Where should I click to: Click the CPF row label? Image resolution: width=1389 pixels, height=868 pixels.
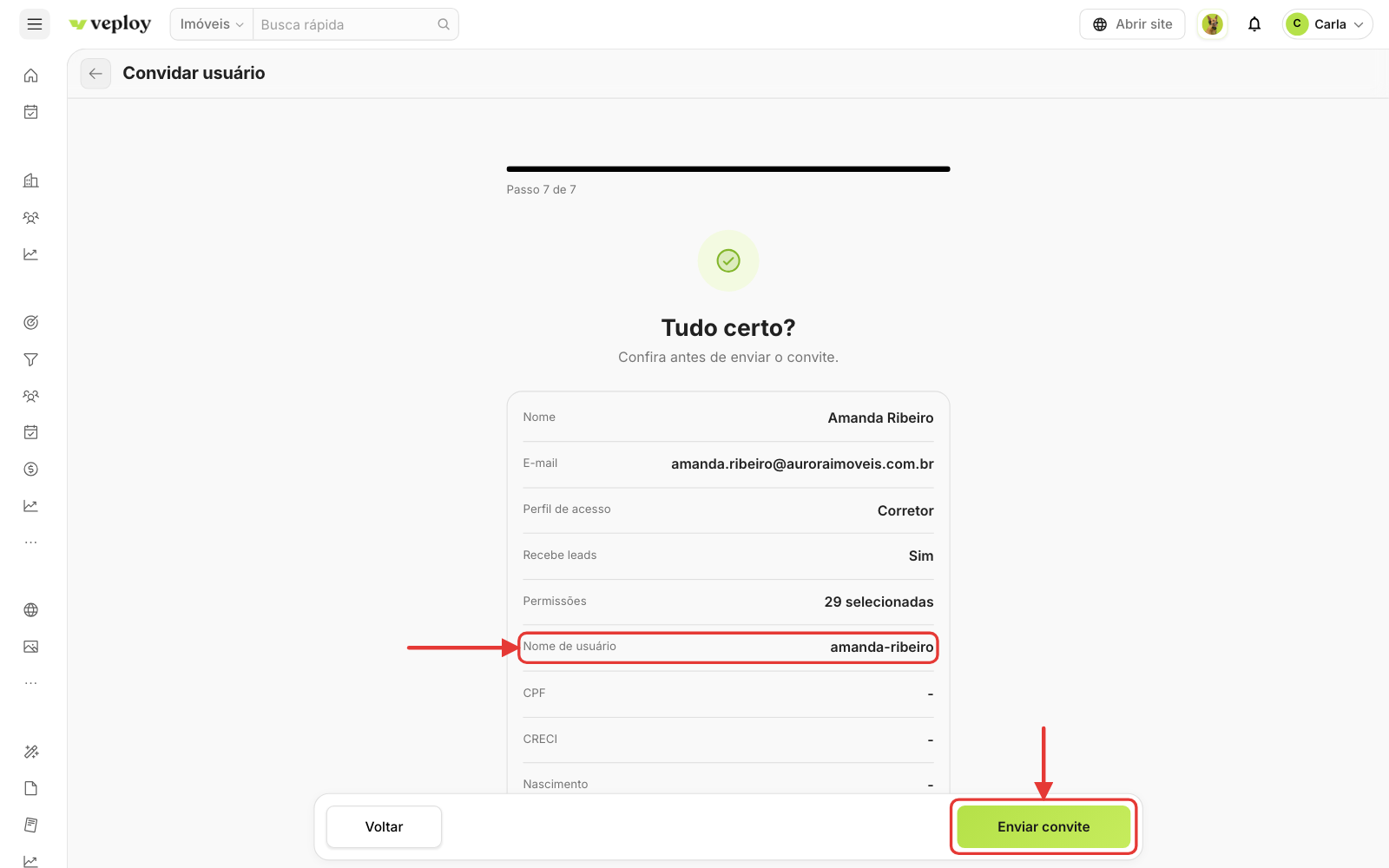(x=534, y=694)
